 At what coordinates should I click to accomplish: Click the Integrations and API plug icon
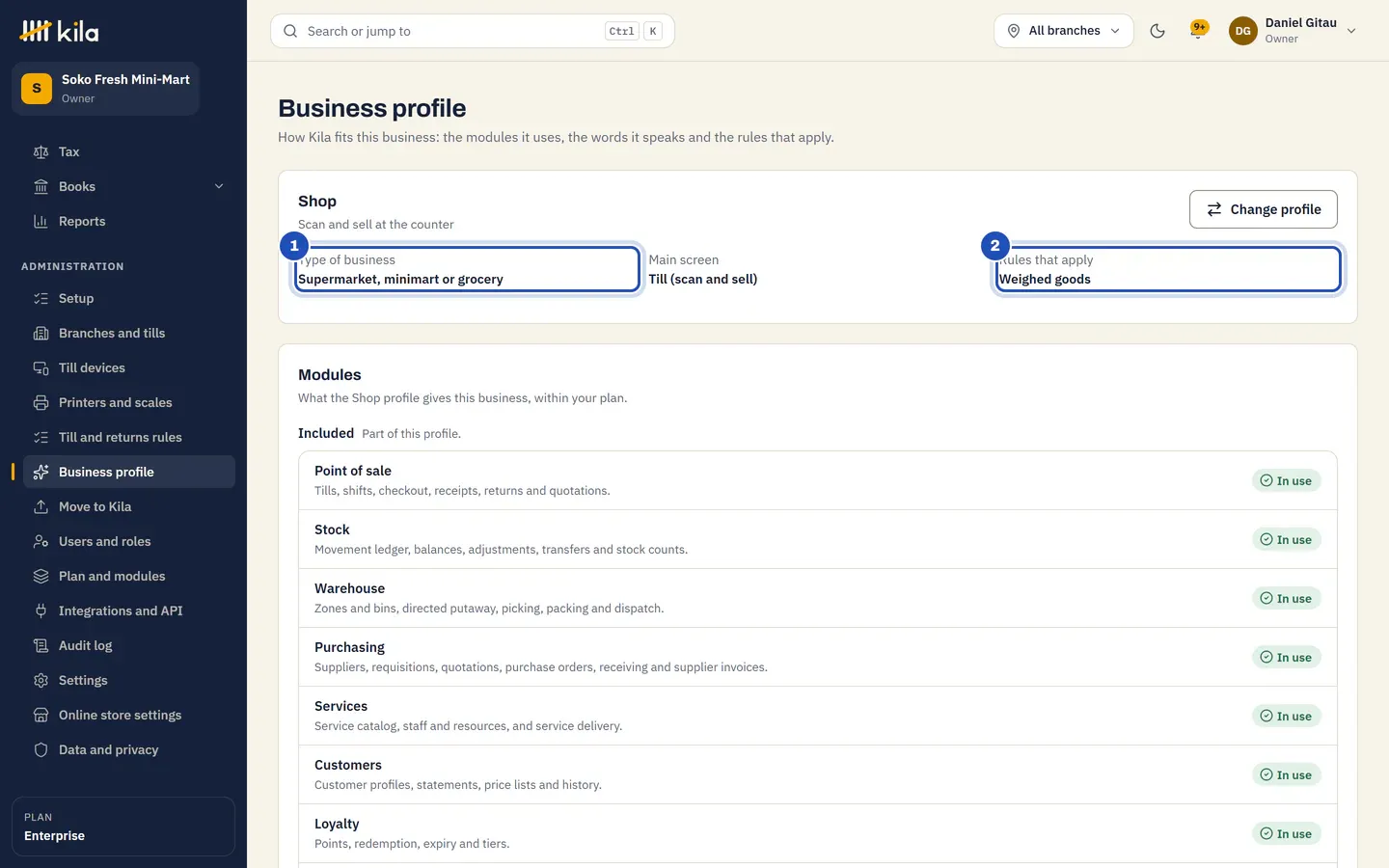(41, 610)
